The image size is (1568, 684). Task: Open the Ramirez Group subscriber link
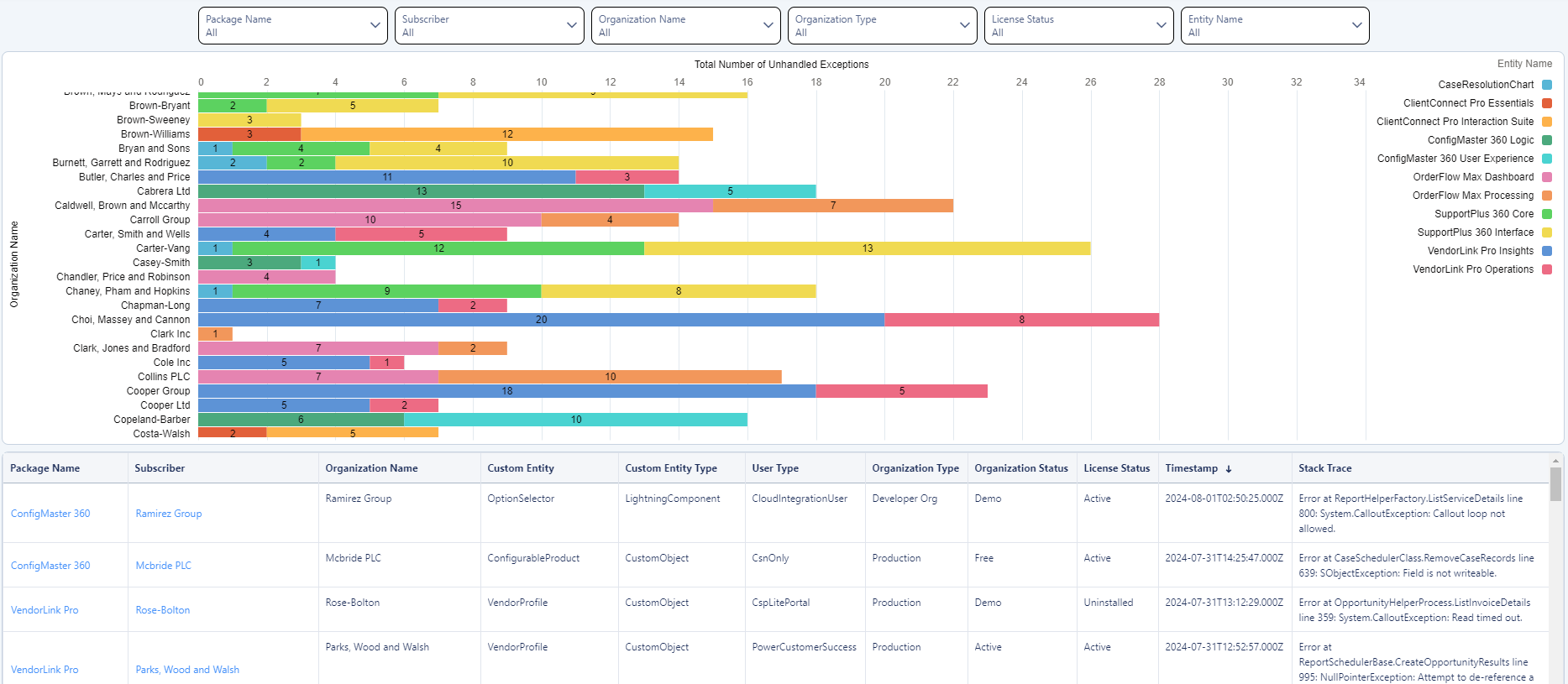pyautogui.click(x=169, y=514)
